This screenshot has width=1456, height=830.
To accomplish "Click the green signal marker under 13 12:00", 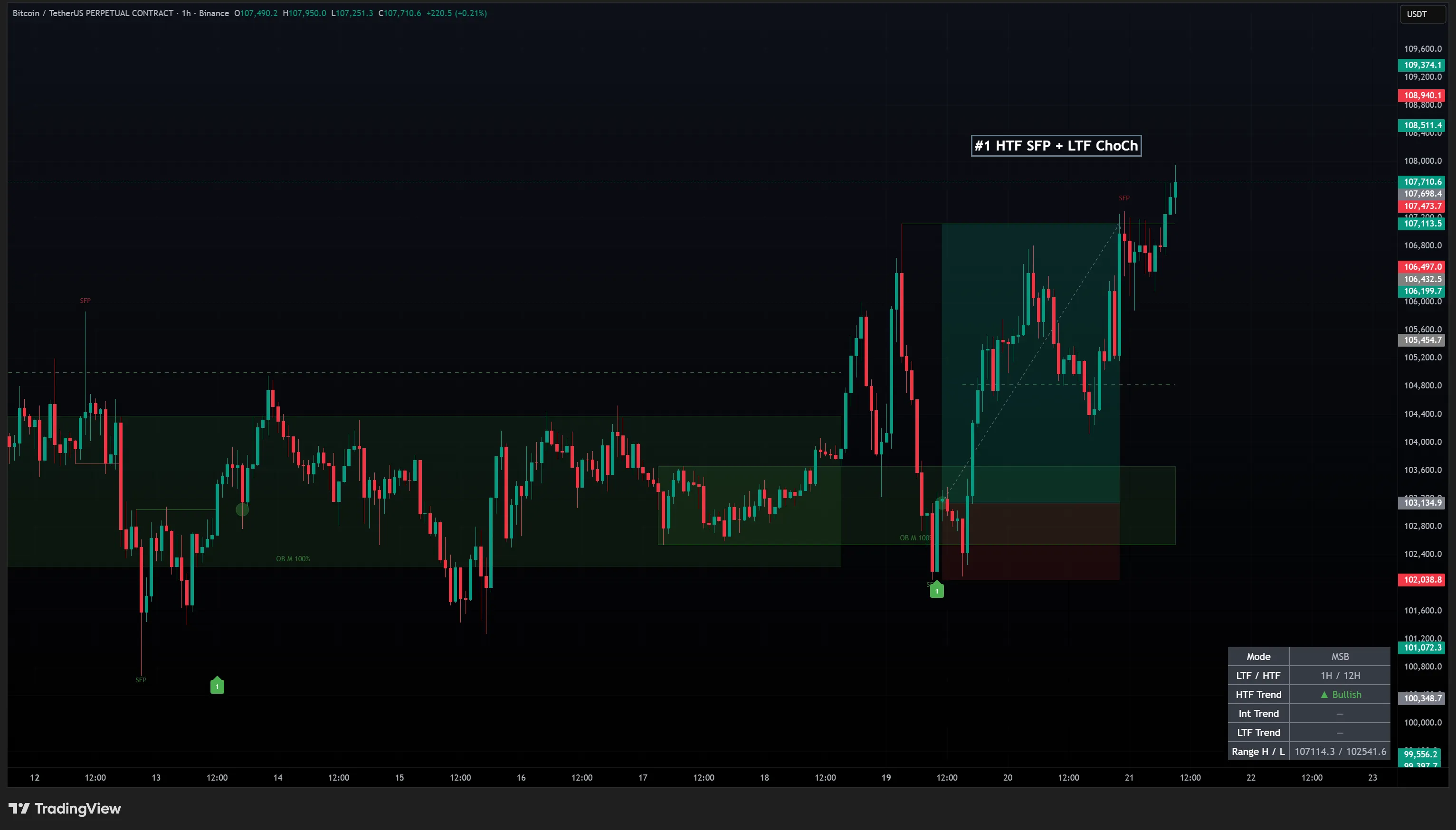I will [x=217, y=685].
